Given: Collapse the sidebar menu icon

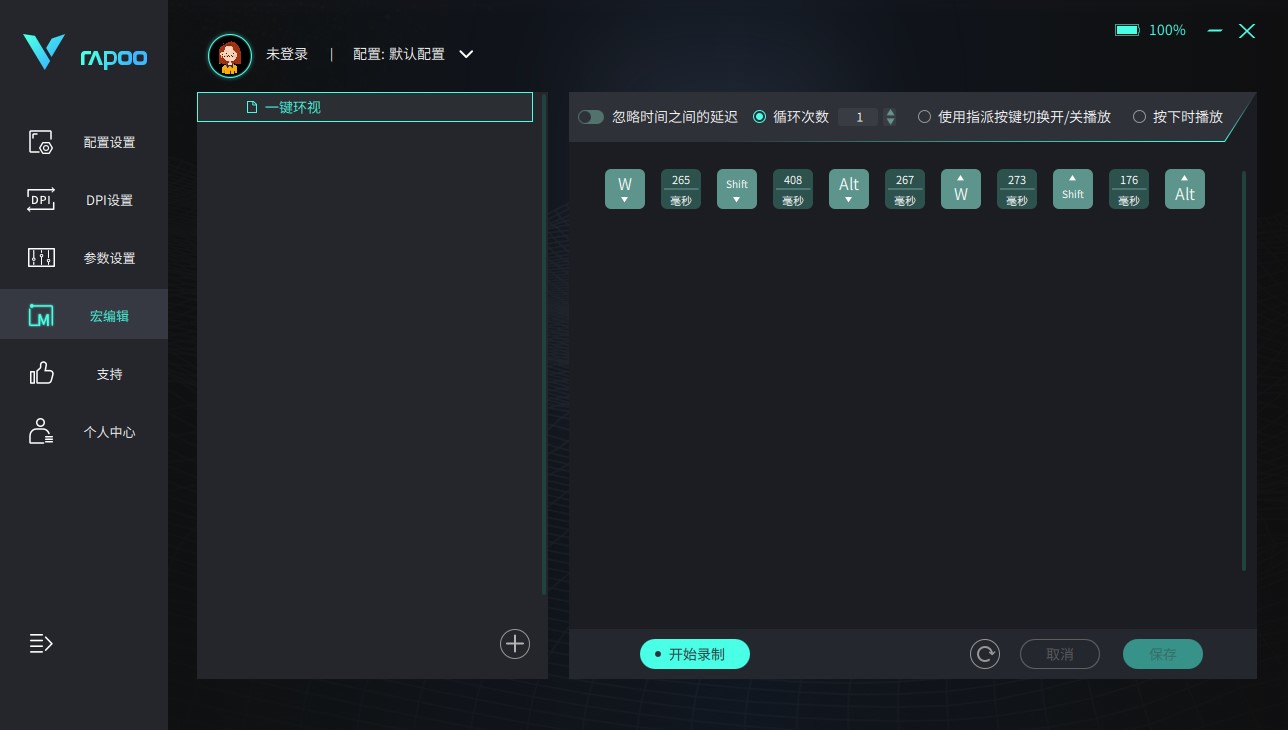Looking at the screenshot, I should (41, 643).
